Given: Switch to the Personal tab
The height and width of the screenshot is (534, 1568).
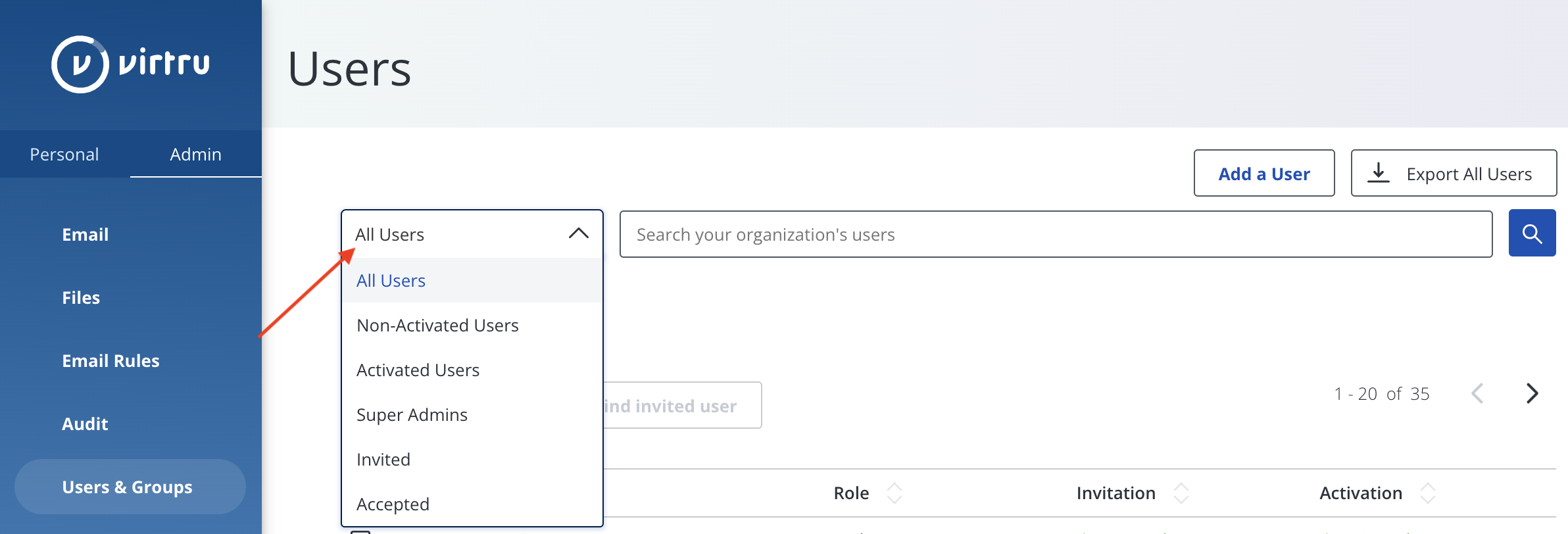Looking at the screenshot, I should point(64,155).
